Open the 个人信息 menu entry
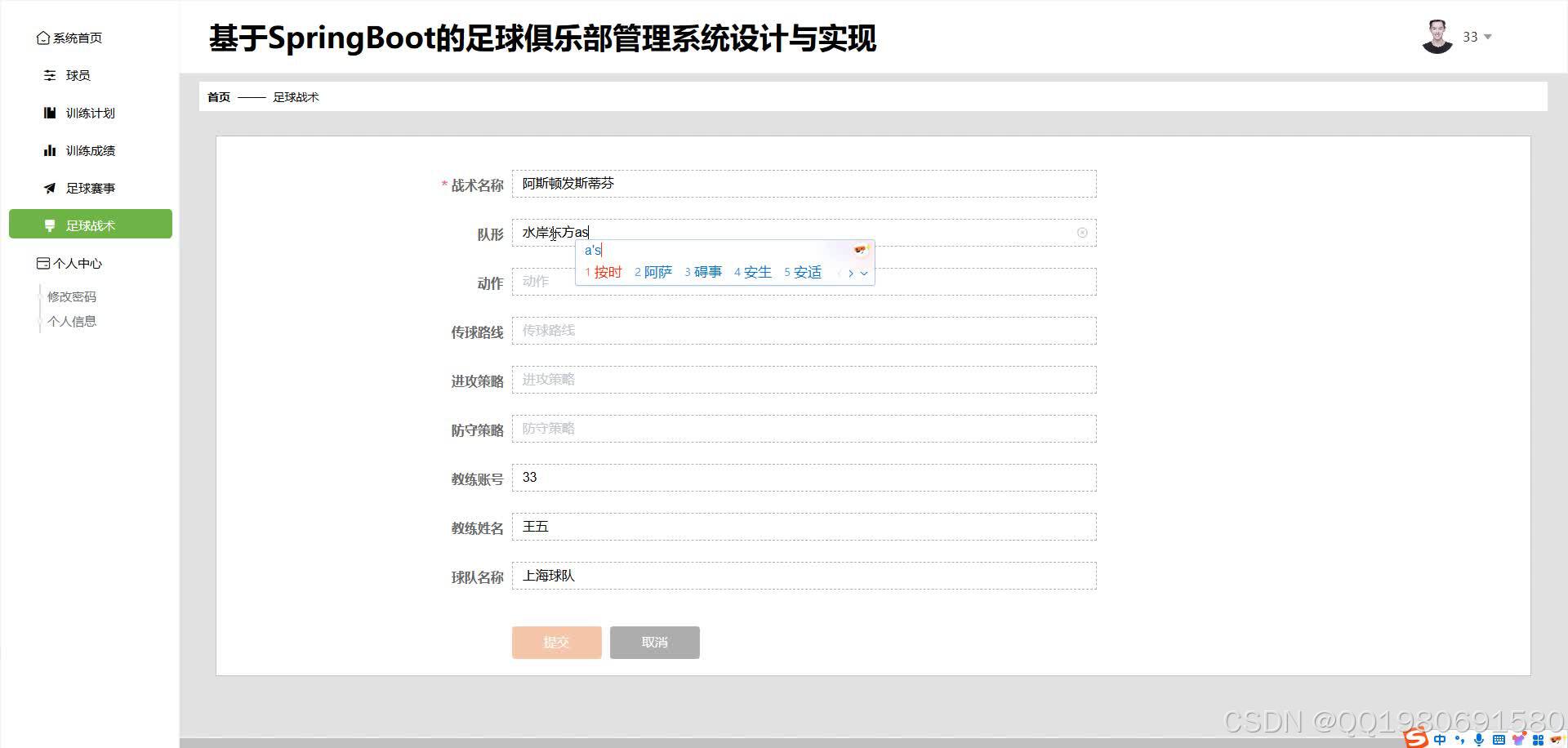Screen dimensions: 1568x748 click(x=72, y=321)
